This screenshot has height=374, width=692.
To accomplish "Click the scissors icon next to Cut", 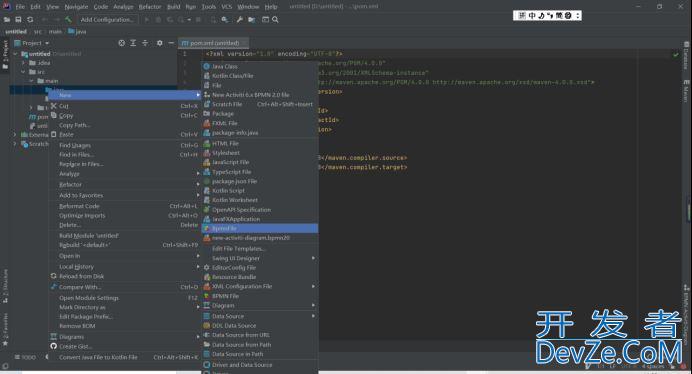I will click(53, 106).
